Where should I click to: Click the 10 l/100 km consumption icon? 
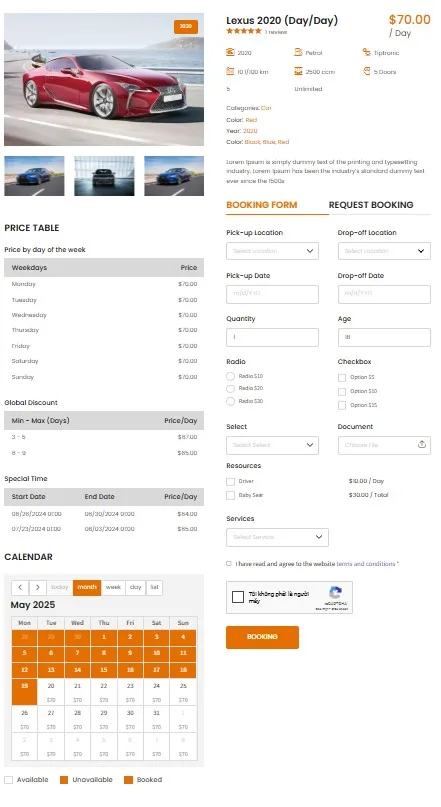(230, 71)
